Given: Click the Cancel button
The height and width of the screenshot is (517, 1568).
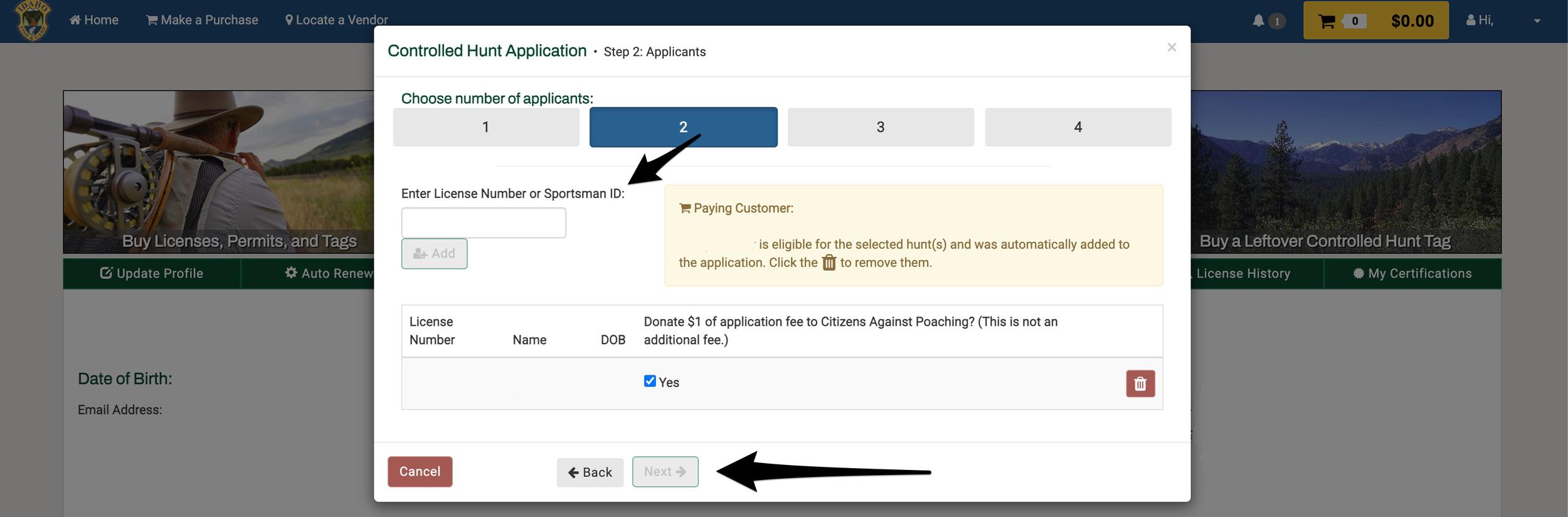Looking at the screenshot, I should [x=419, y=471].
